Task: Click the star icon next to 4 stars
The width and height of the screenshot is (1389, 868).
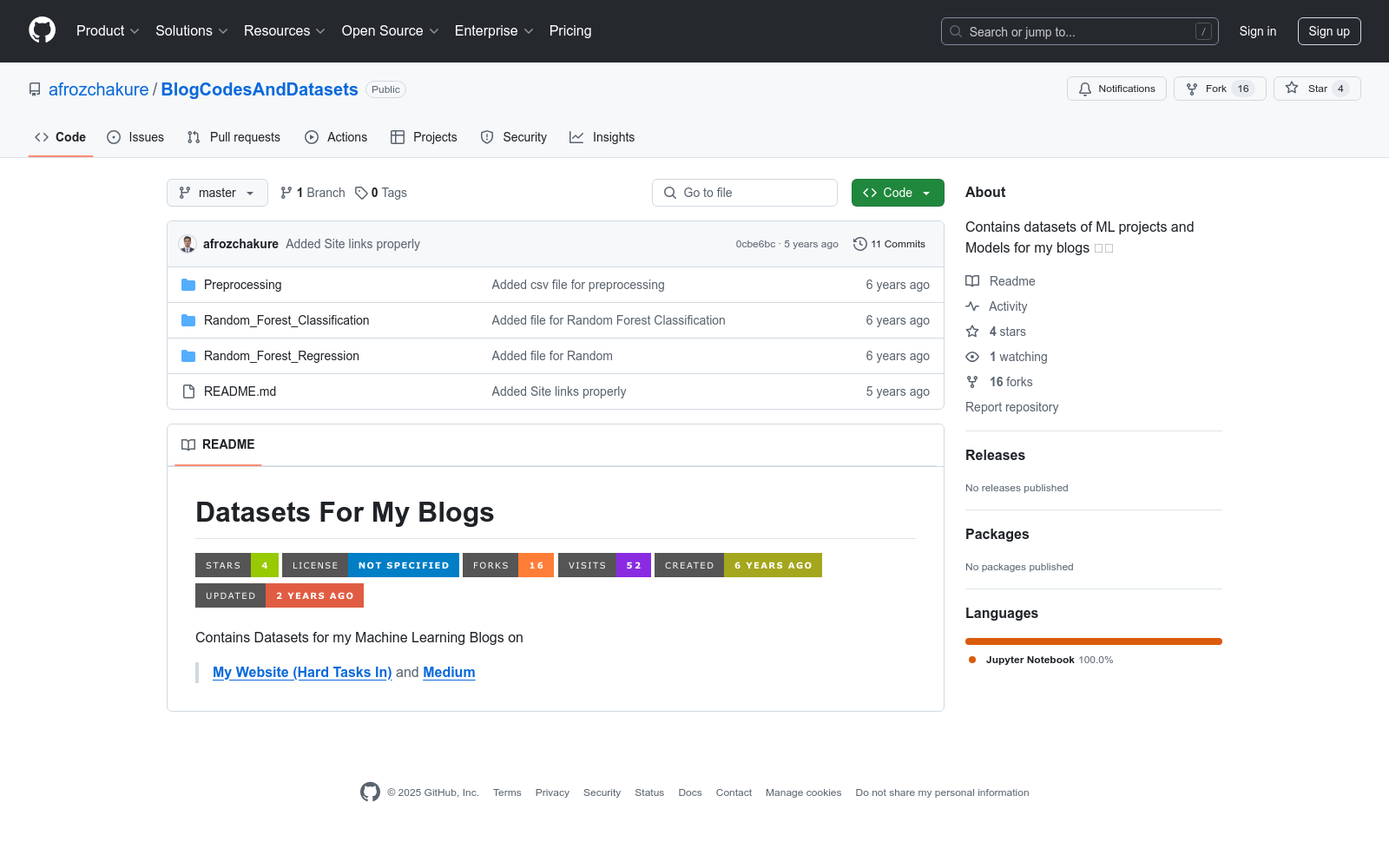Action: (972, 332)
